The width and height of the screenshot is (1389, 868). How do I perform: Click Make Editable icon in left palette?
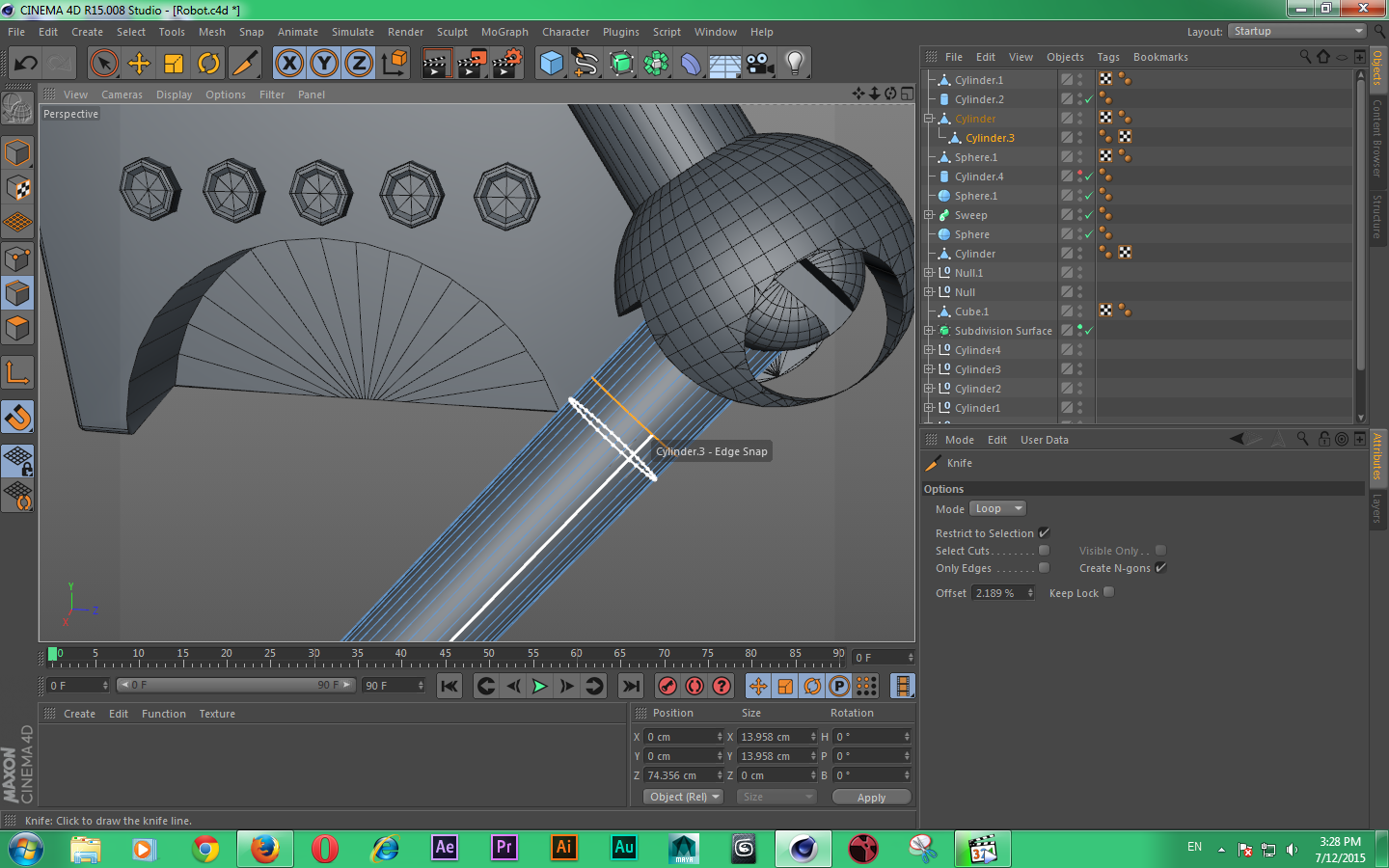tap(17, 108)
